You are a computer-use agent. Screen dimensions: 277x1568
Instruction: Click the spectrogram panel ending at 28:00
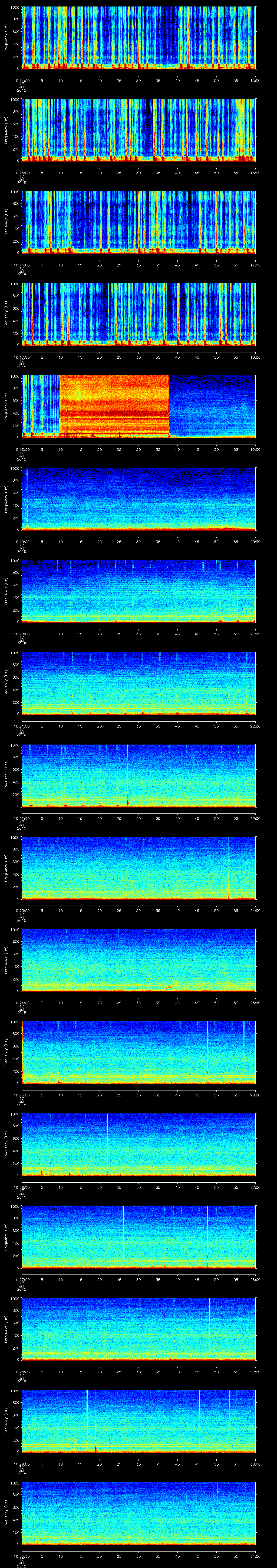tap(139, 1237)
